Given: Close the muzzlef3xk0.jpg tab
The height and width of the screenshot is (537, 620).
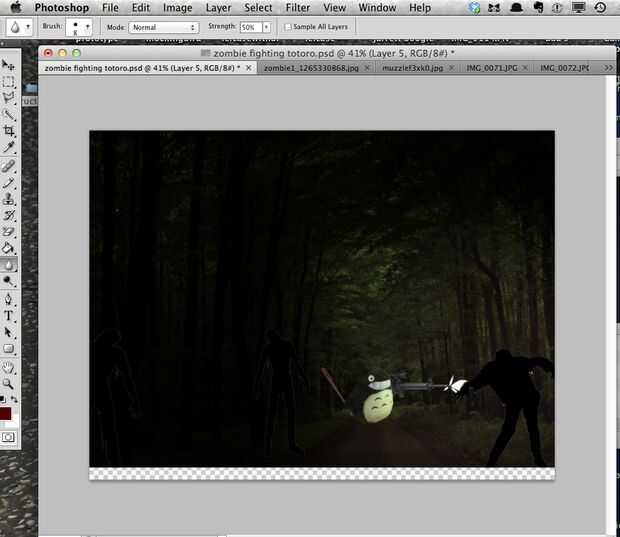Looking at the screenshot, I should pos(451,68).
